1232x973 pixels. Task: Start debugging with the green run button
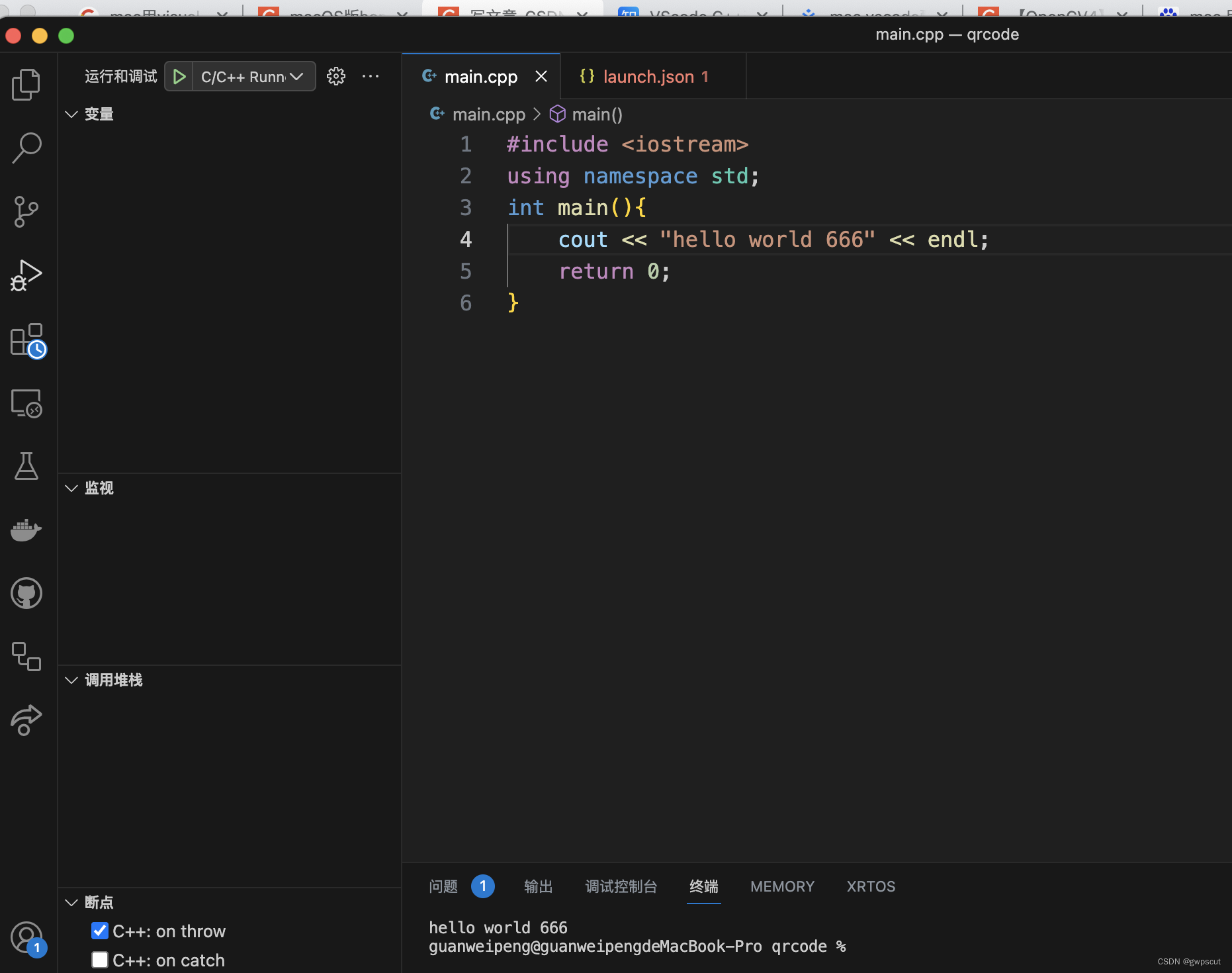tap(179, 76)
